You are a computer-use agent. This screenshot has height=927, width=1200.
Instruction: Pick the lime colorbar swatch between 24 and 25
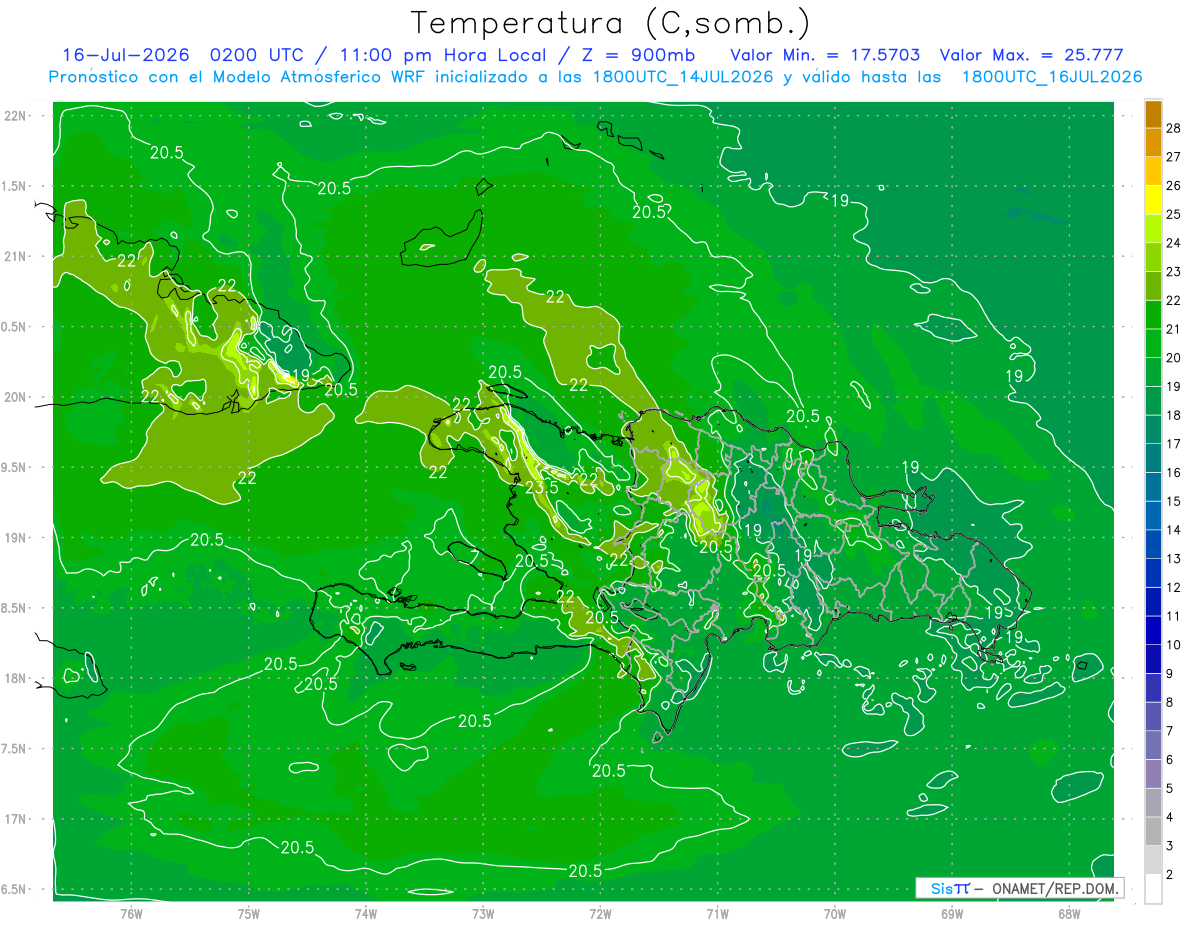point(1153,228)
